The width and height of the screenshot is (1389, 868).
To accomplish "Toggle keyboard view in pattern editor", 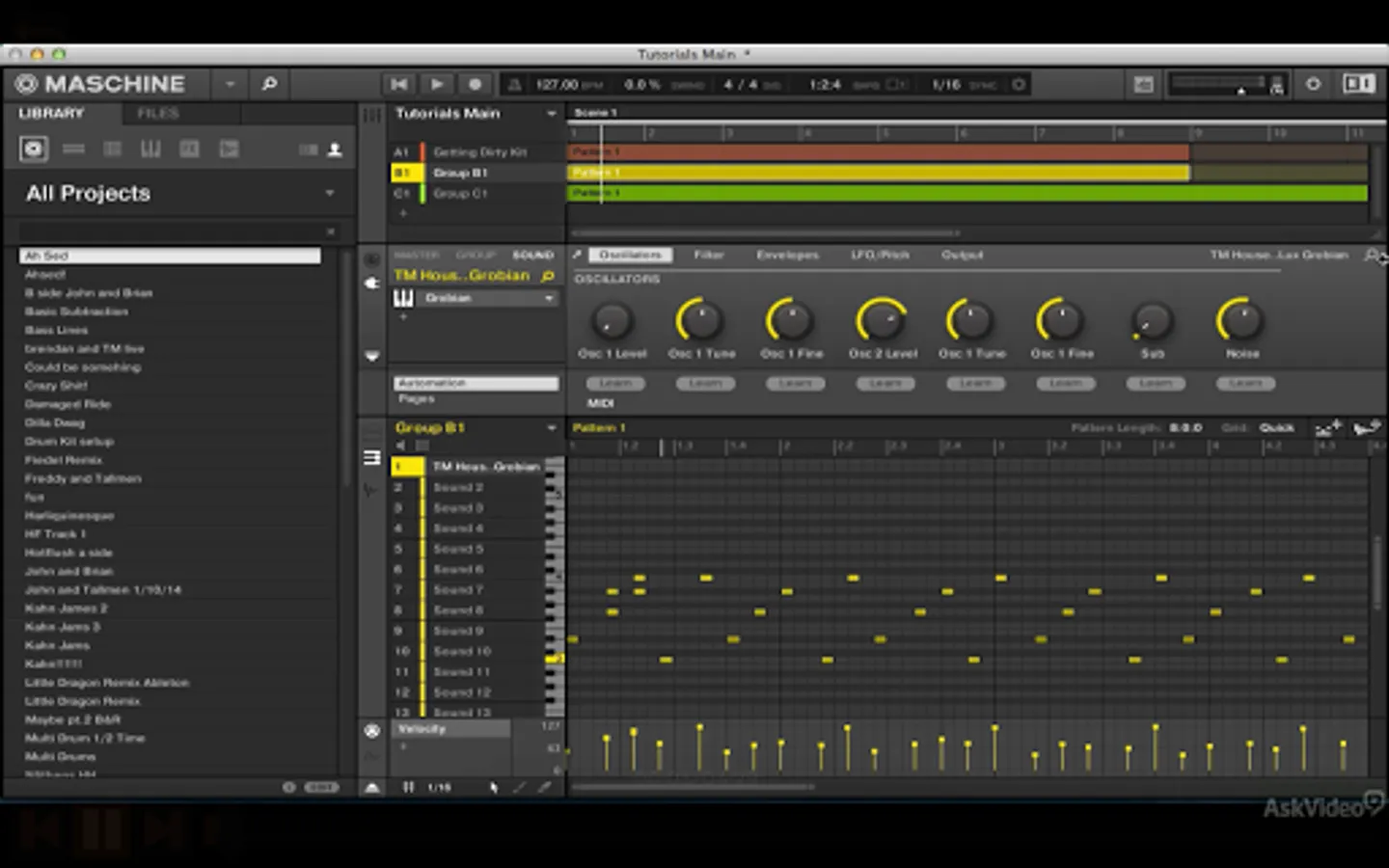I will pyautogui.click(x=370, y=457).
